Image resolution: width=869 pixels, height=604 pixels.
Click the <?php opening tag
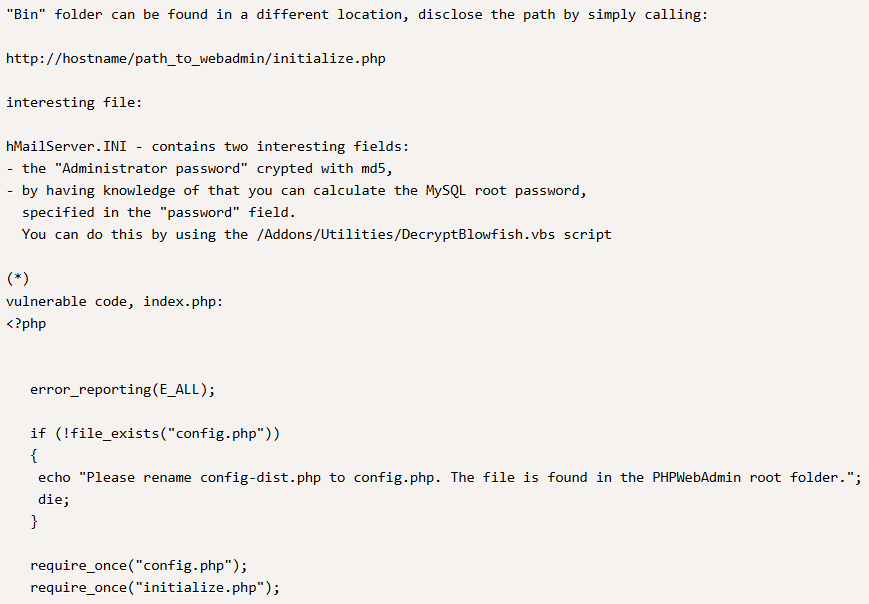pyautogui.click(x=26, y=324)
